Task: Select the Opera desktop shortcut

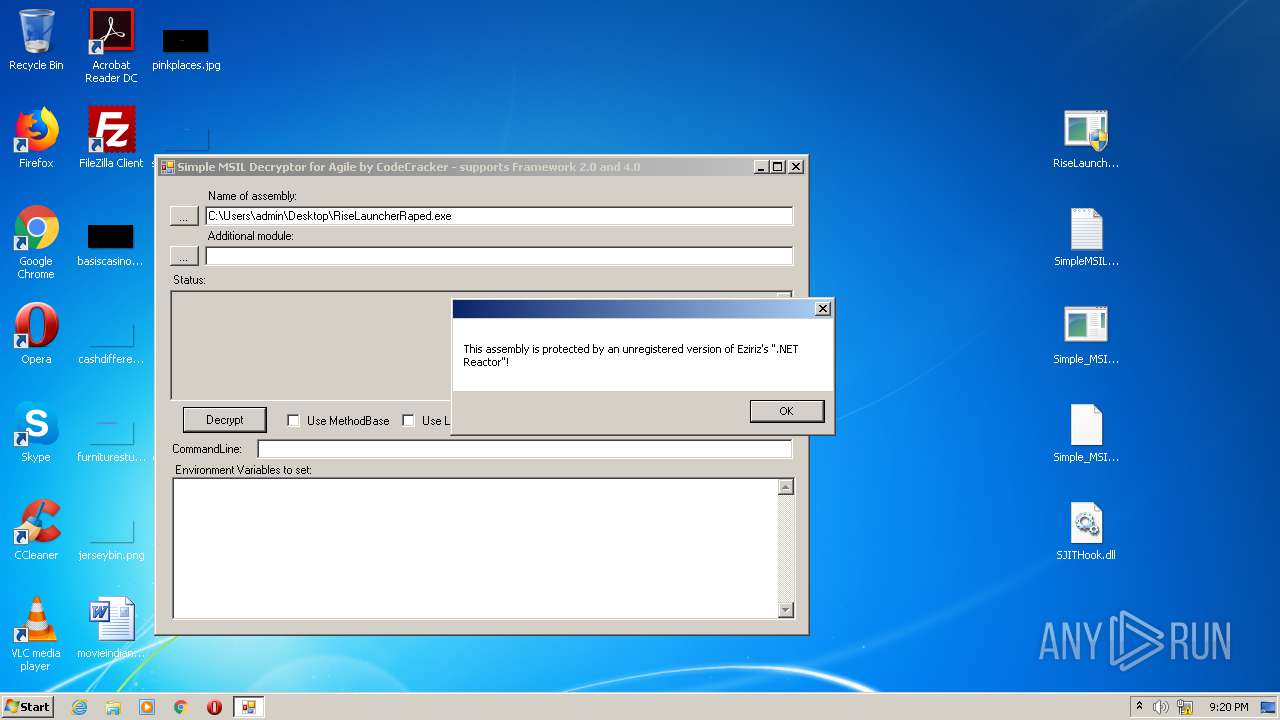Action: click(x=36, y=334)
